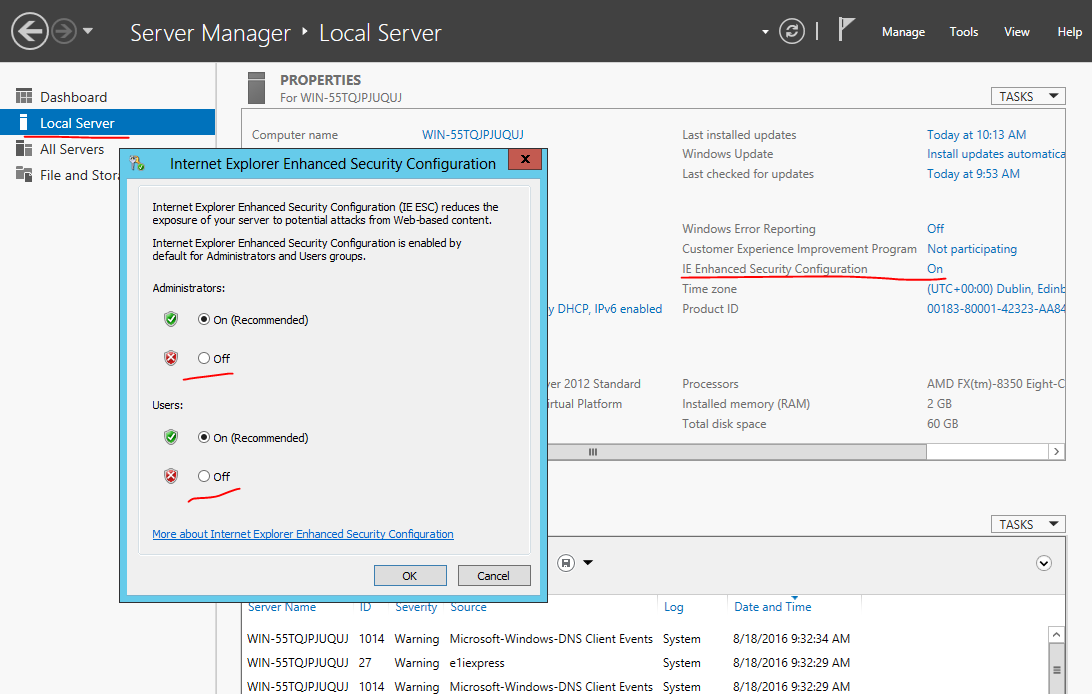Click Cancel in IE ESC dialog
The height and width of the screenshot is (694, 1092).
[493, 576]
